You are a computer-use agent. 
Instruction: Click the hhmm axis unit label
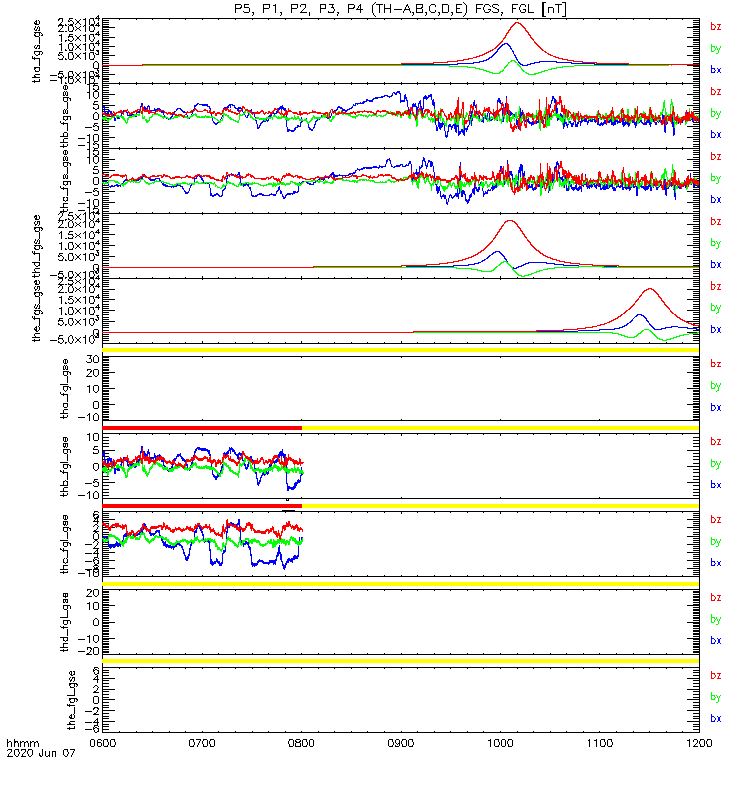pos(23,743)
